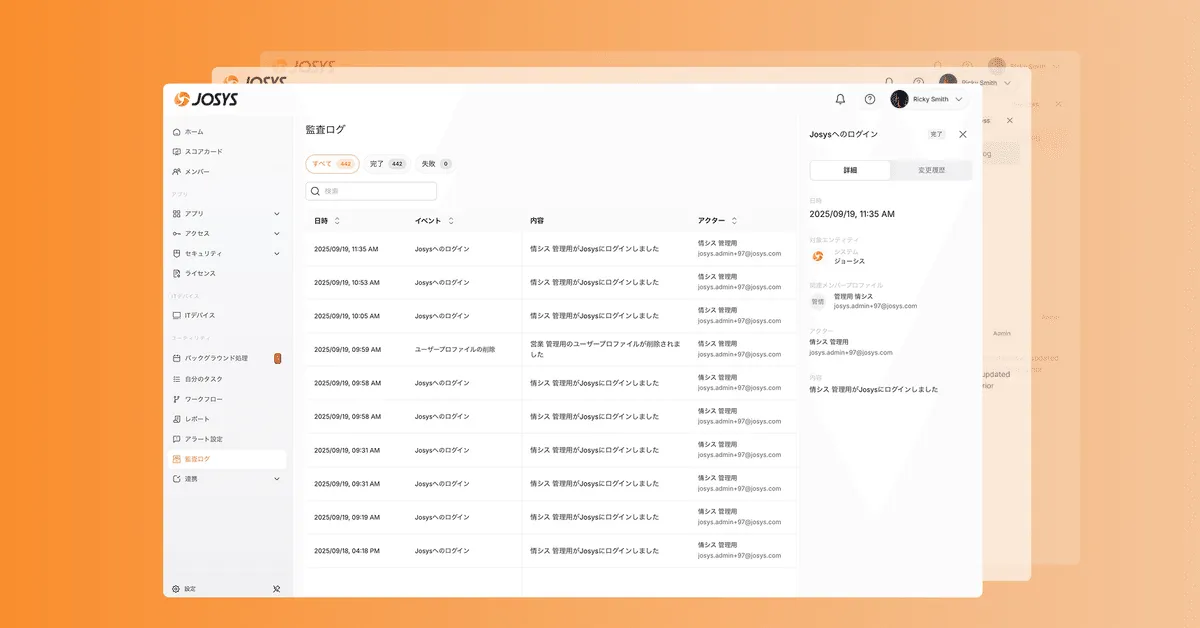Screen dimensions: 1200x628
Task: Click the alert icon beside アラート設定
Action: pyautogui.click(x=176, y=440)
